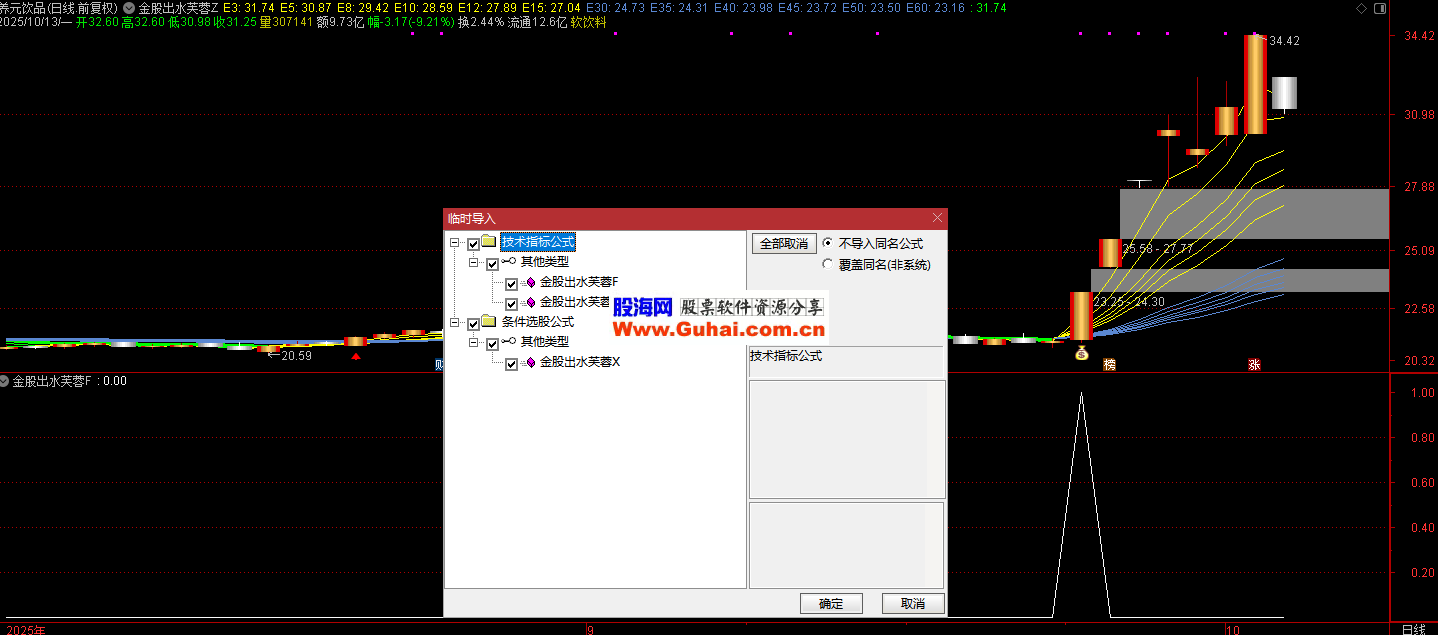Open 金股出水芙蓉F sub-chart indicator dropdown
1438x635 pixels.
coord(5,381)
